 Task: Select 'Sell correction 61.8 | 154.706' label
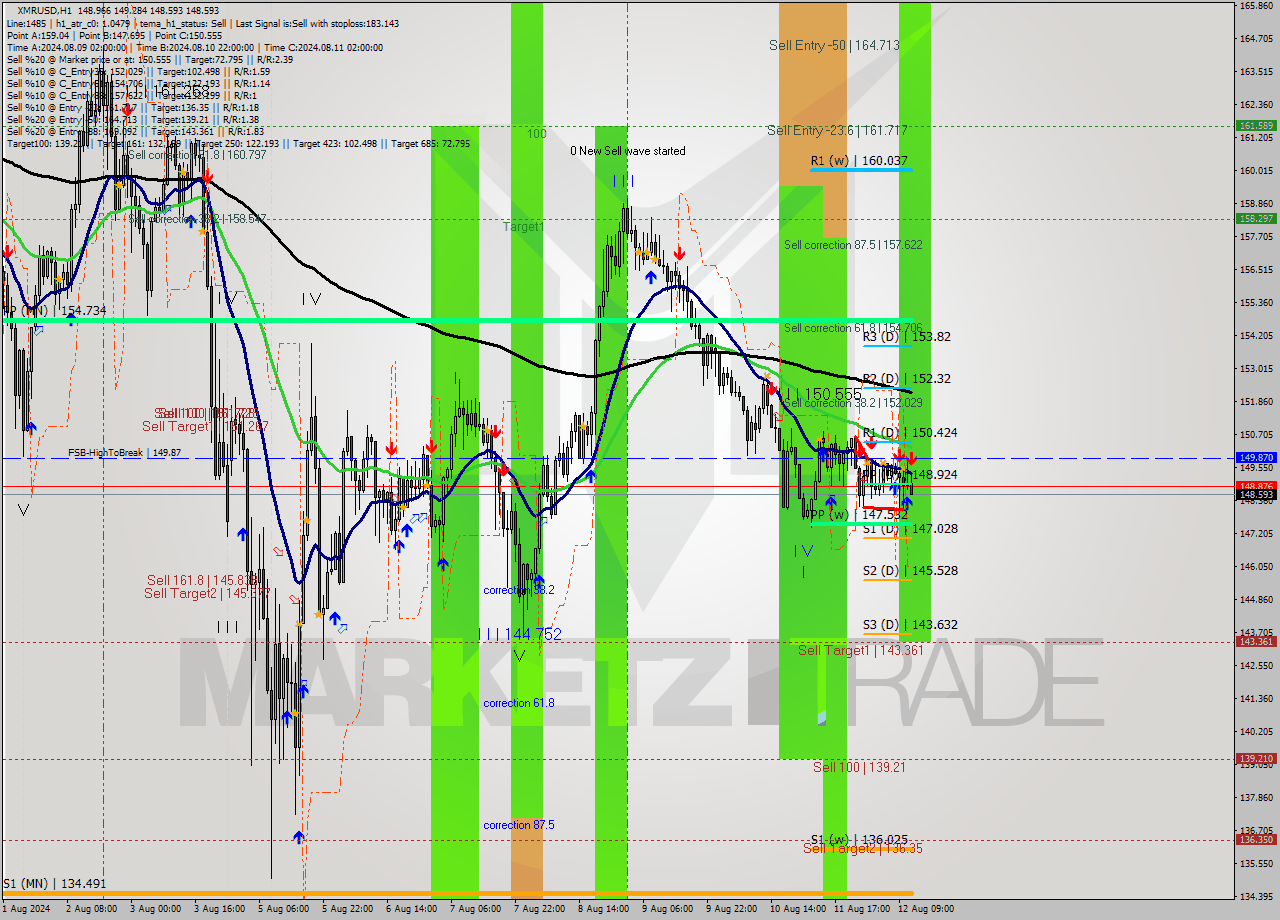tap(853, 328)
